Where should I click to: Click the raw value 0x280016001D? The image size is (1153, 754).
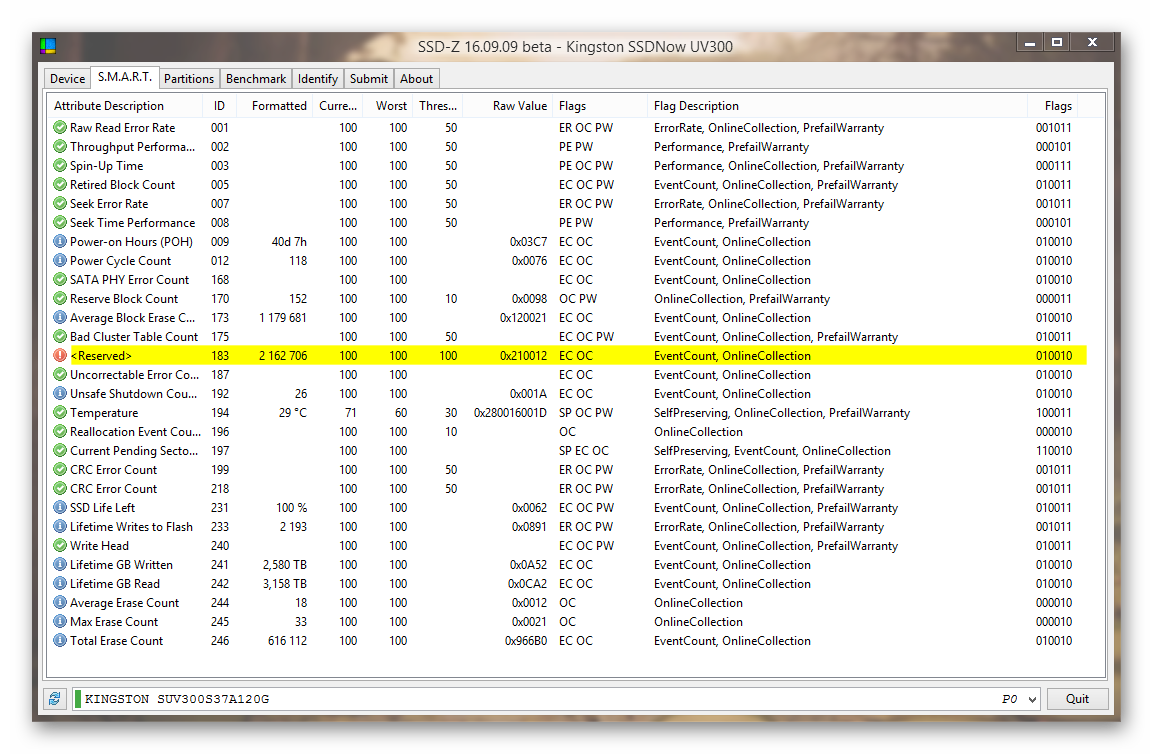[x=510, y=413]
